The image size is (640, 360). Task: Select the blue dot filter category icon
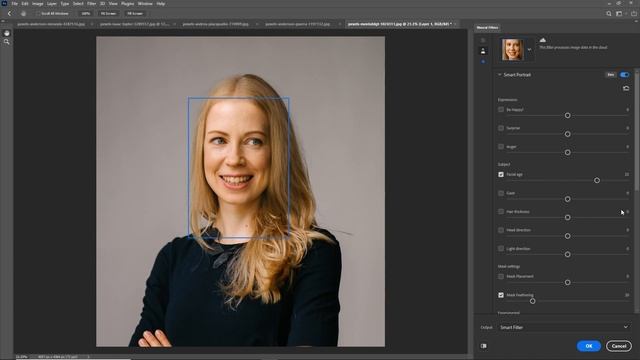[x=483, y=62]
